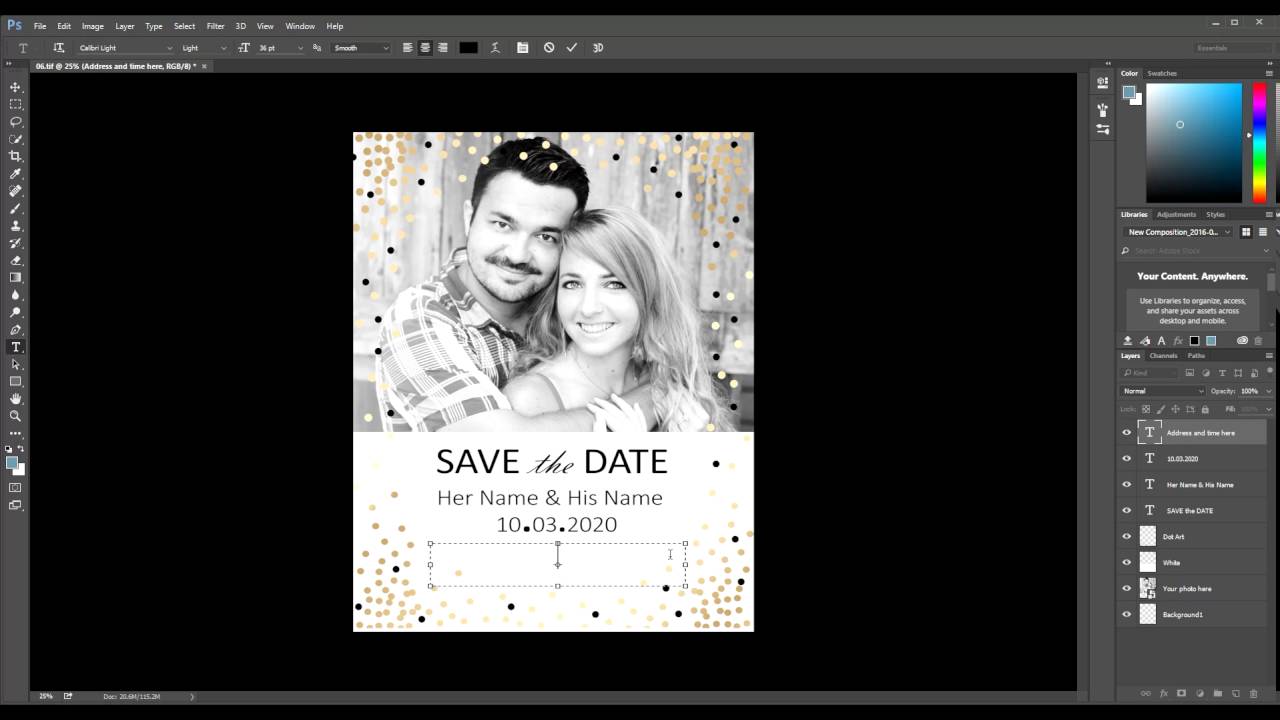Toggle text orientation

(x=59, y=47)
